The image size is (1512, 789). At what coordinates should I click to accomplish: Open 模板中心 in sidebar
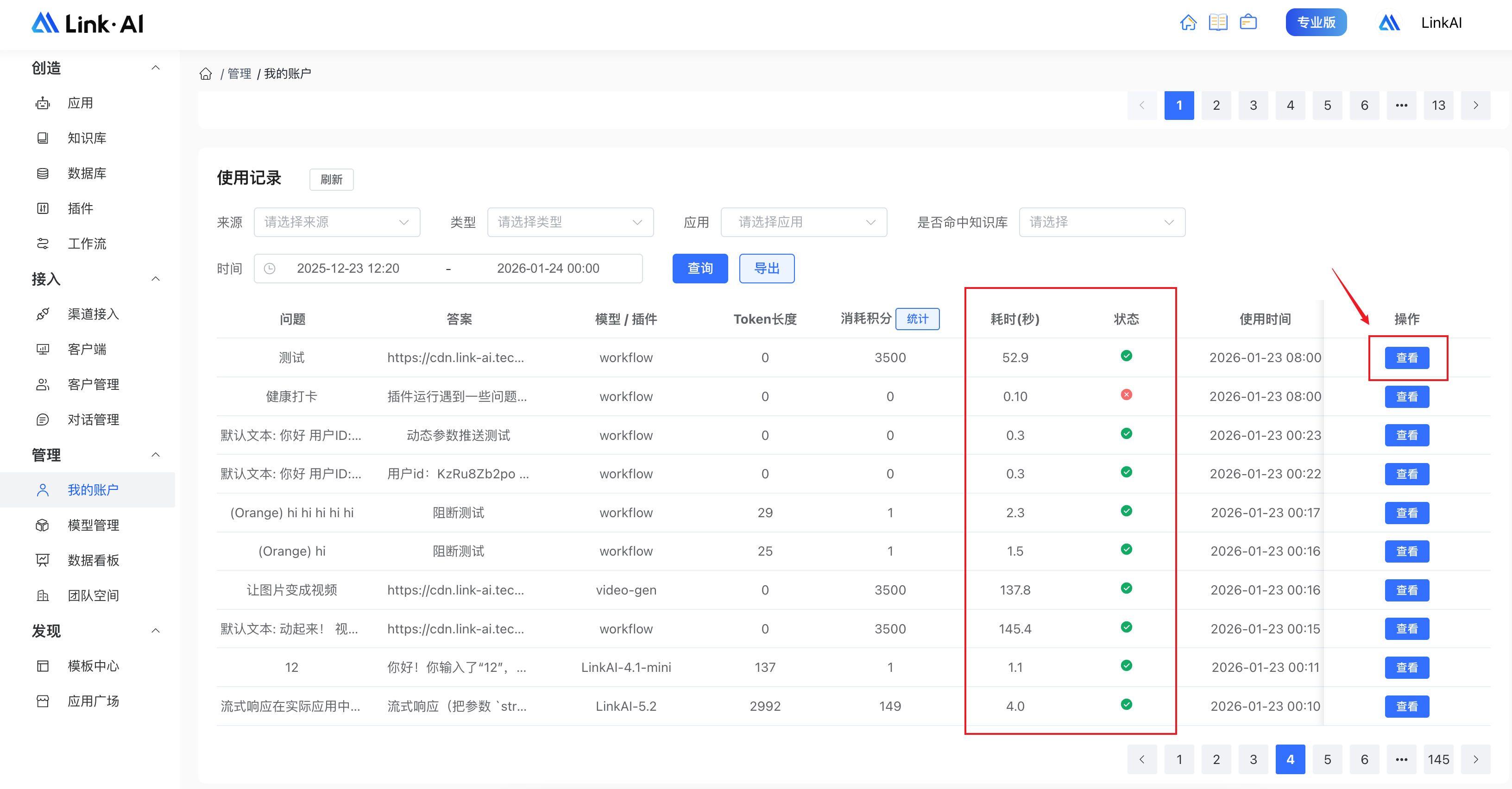(93, 666)
